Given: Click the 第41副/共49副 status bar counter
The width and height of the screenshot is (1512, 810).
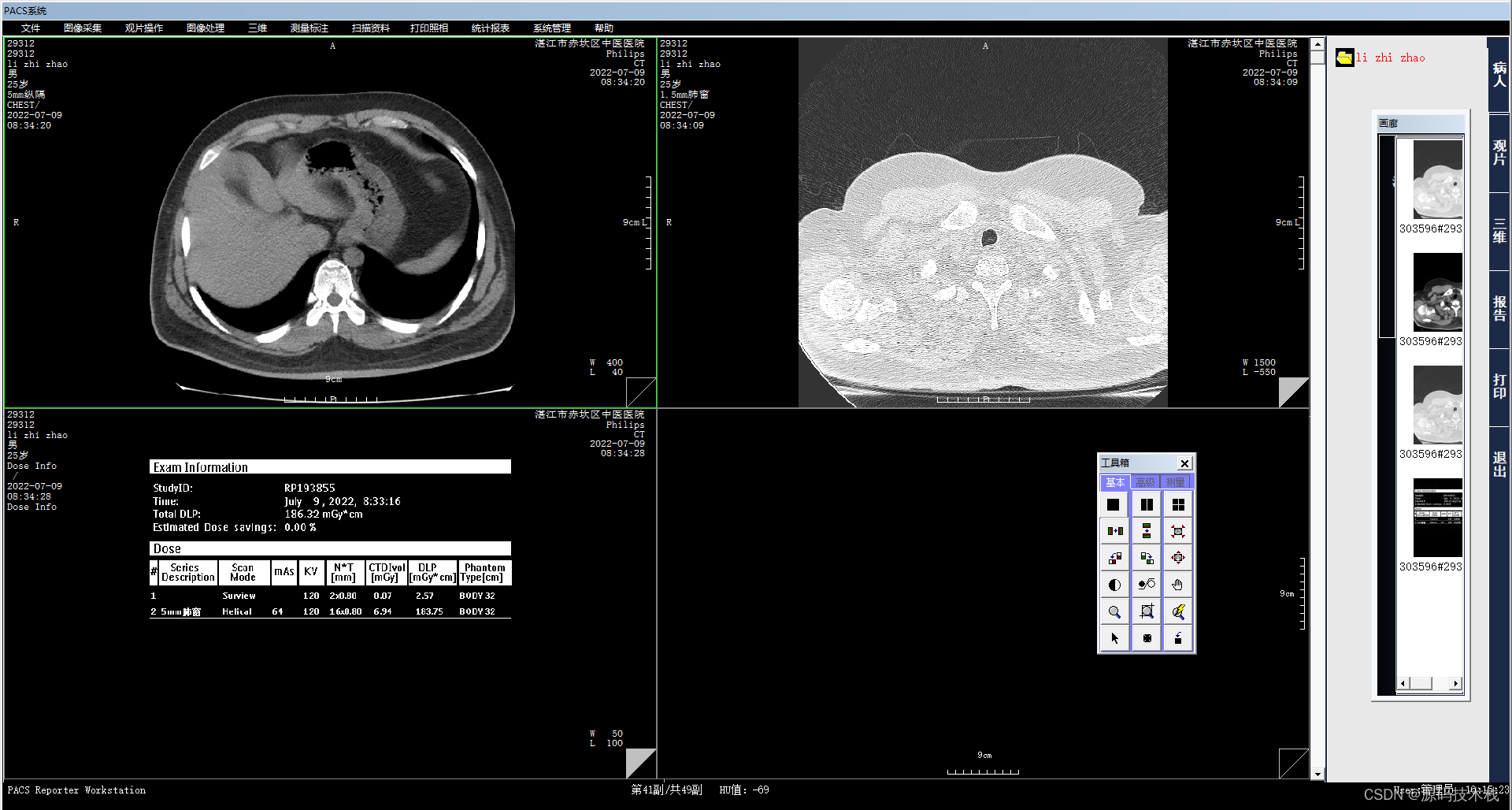Looking at the screenshot, I should tap(666, 790).
